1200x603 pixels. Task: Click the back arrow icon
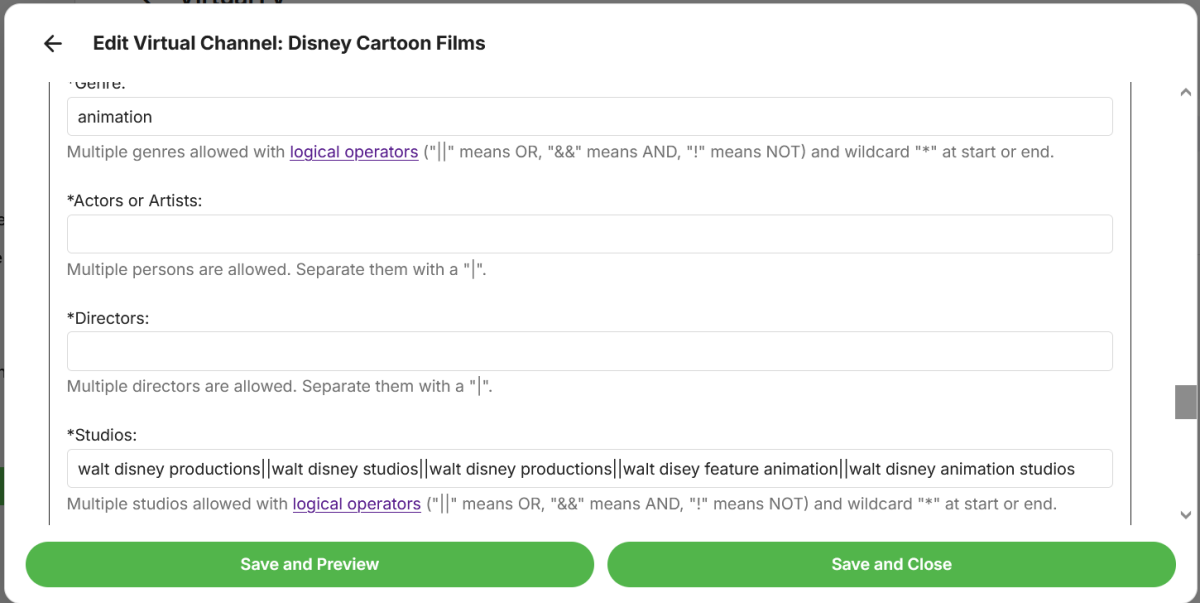(53, 44)
